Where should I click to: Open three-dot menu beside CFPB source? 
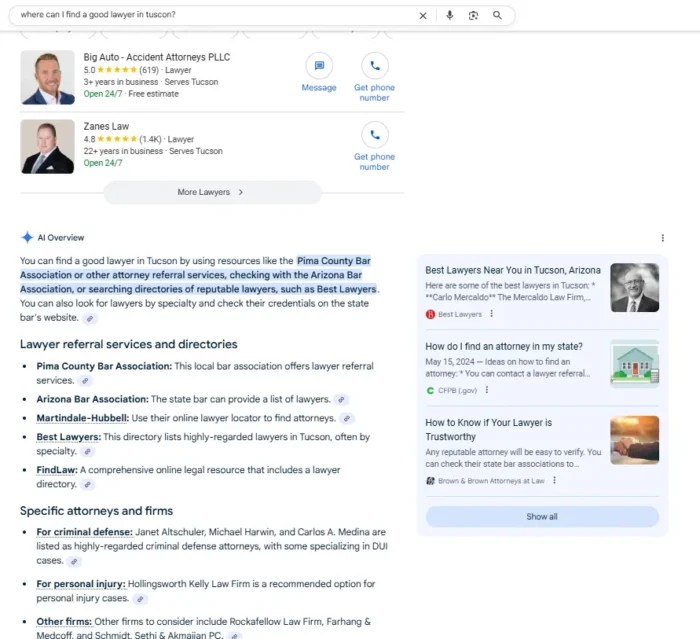click(x=487, y=390)
